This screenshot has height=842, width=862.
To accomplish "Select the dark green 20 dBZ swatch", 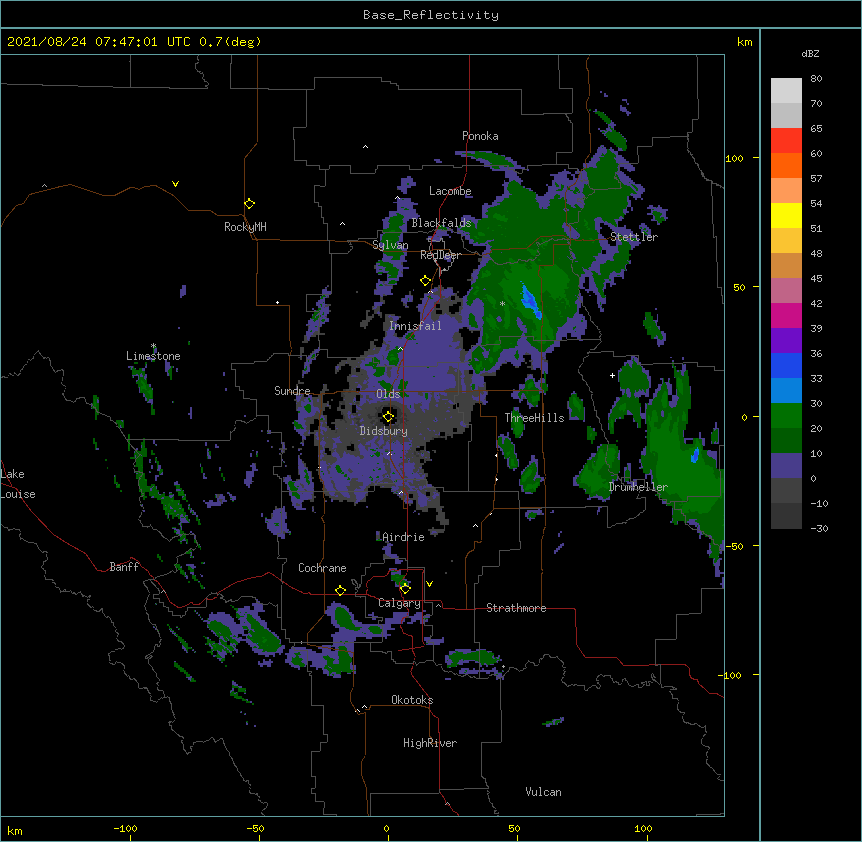I will (x=786, y=440).
